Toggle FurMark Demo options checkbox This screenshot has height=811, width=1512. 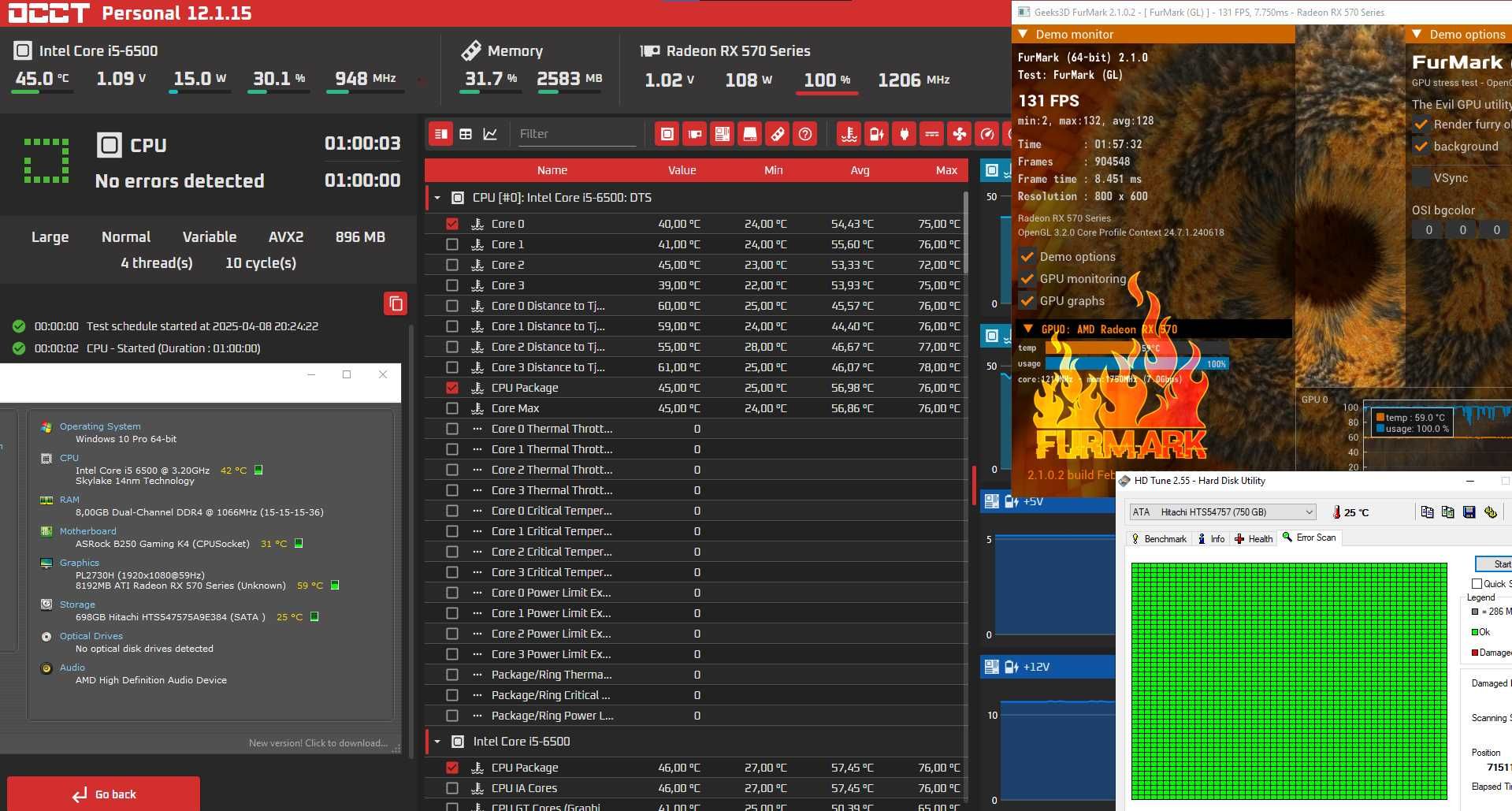click(1027, 257)
